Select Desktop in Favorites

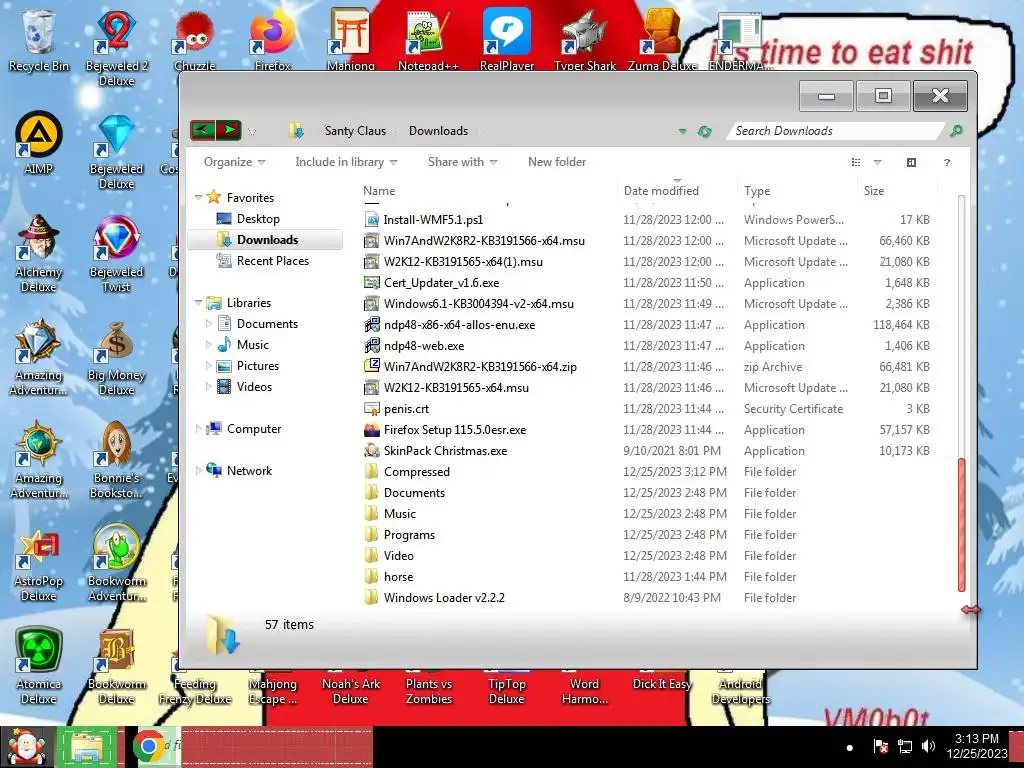pyautogui.click(x=258, y=219)
